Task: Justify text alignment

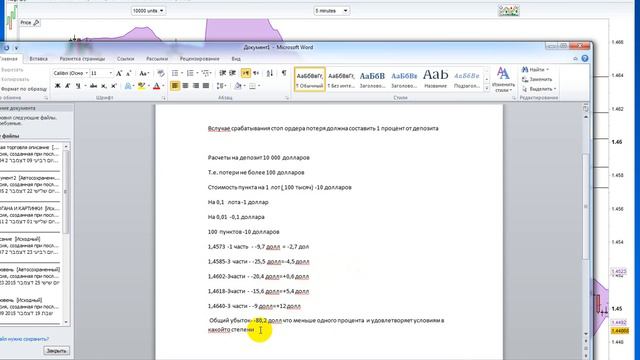Action: point(206,86)
